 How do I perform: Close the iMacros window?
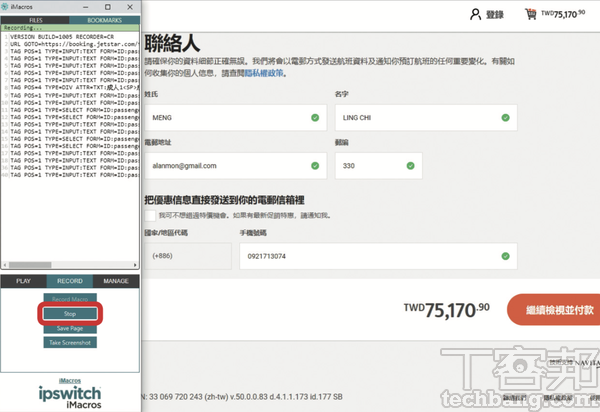point(130,7)
